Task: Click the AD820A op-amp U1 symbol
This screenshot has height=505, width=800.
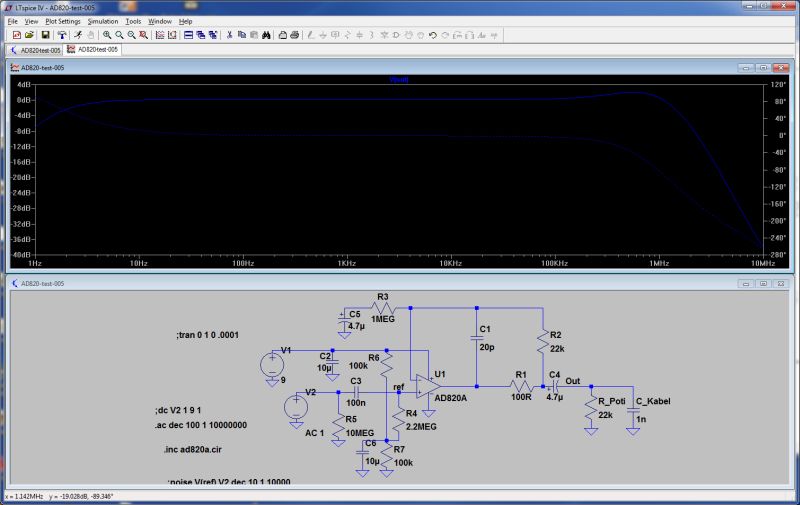Action: pyautogui.click(x=428, y=387)
